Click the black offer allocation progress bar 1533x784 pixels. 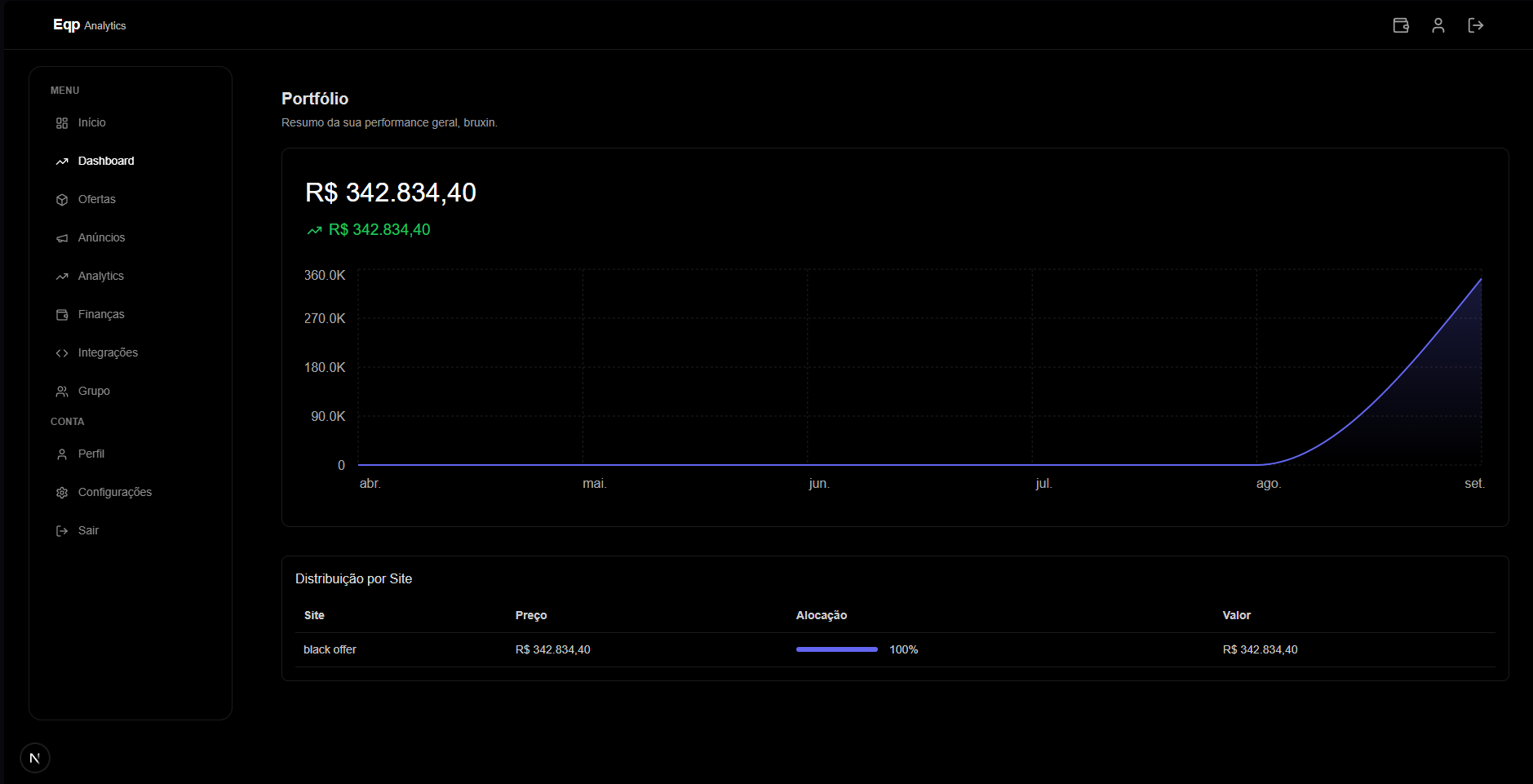tap(837, 649)
